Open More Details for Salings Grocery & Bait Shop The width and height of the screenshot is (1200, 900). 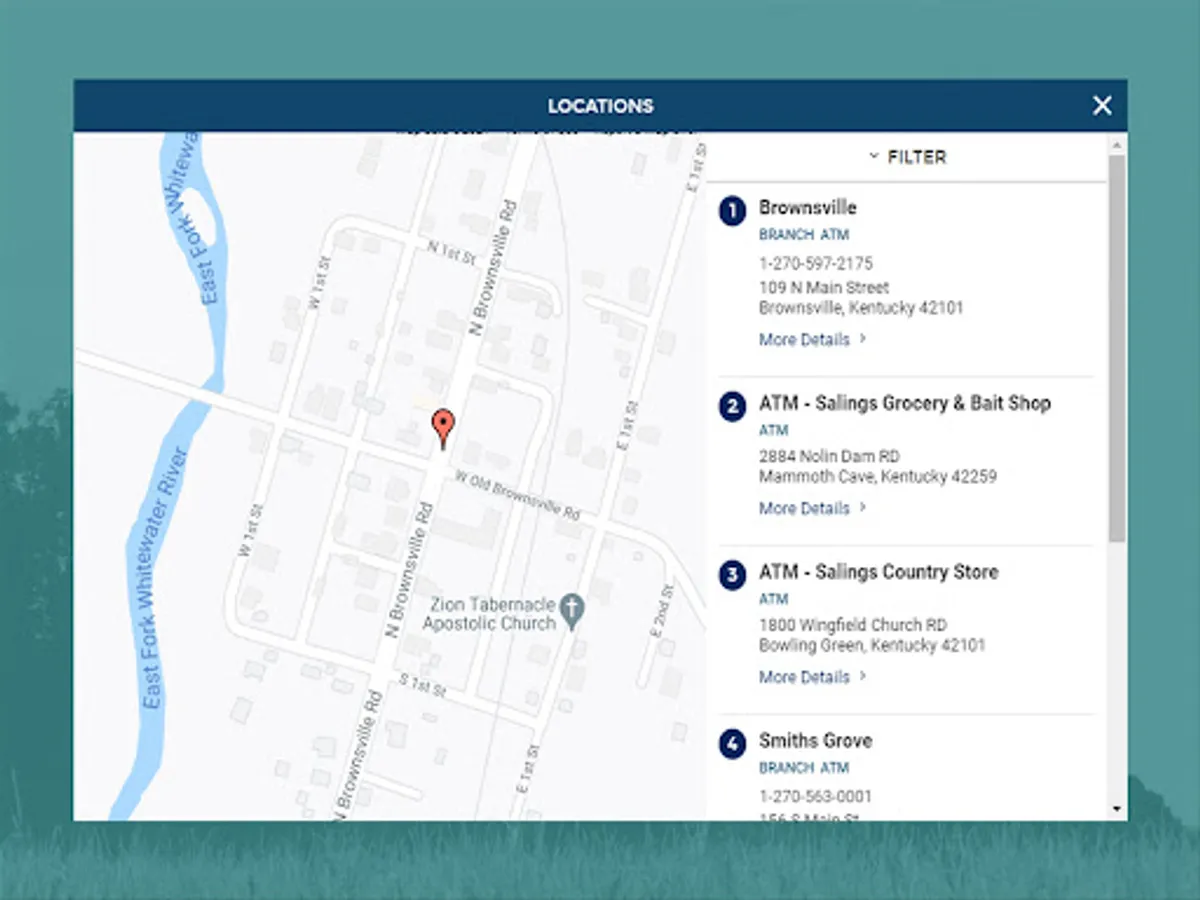[x=812, y=508]
